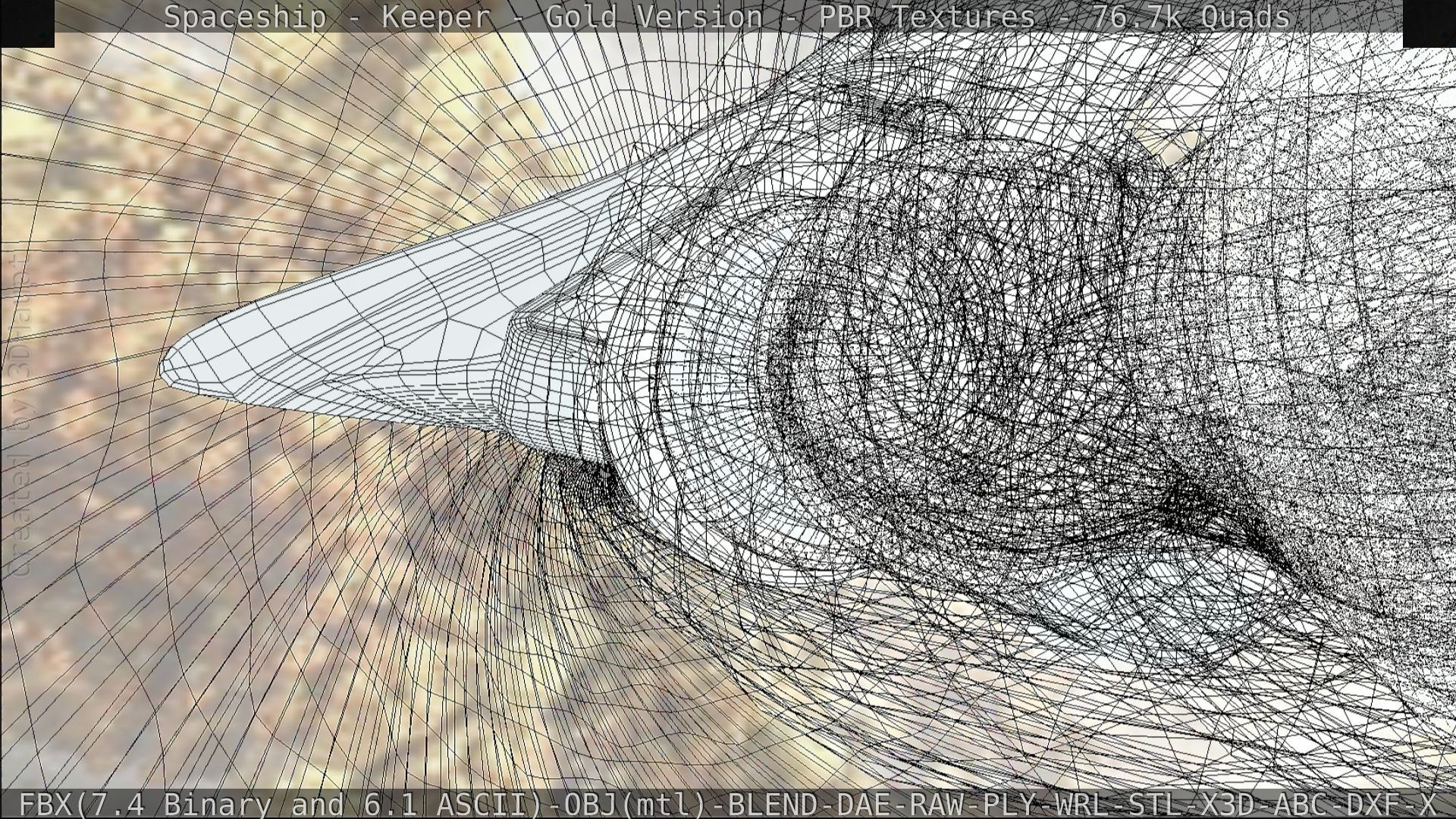The height and width of the screenshot is (819, 1456).
Task: Click the 'Spaceship' word in the title banner
Action: [x=245, y=17]
